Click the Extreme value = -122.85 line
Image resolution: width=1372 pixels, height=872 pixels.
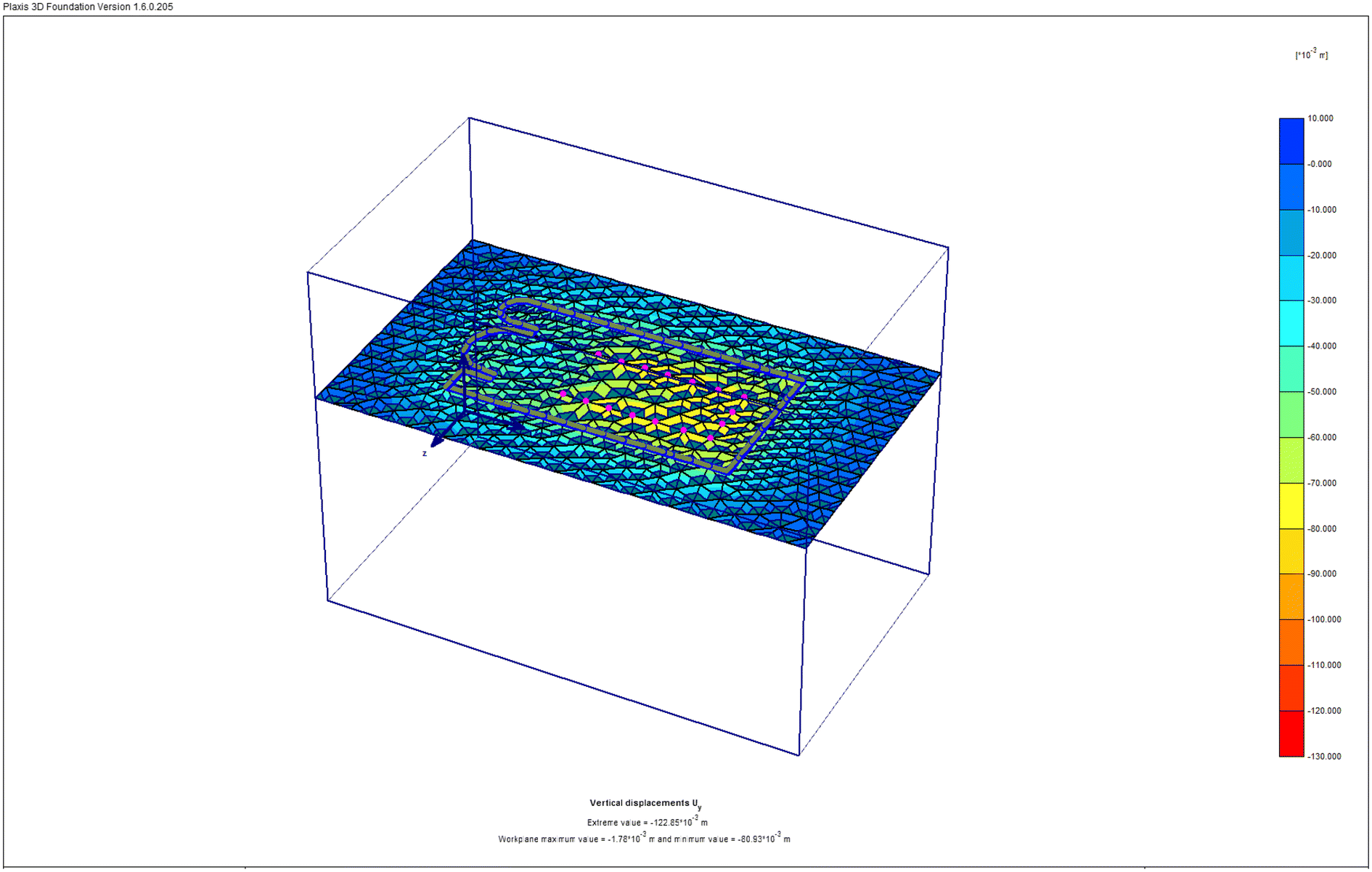pyautogui.click(x=647, y=822)
